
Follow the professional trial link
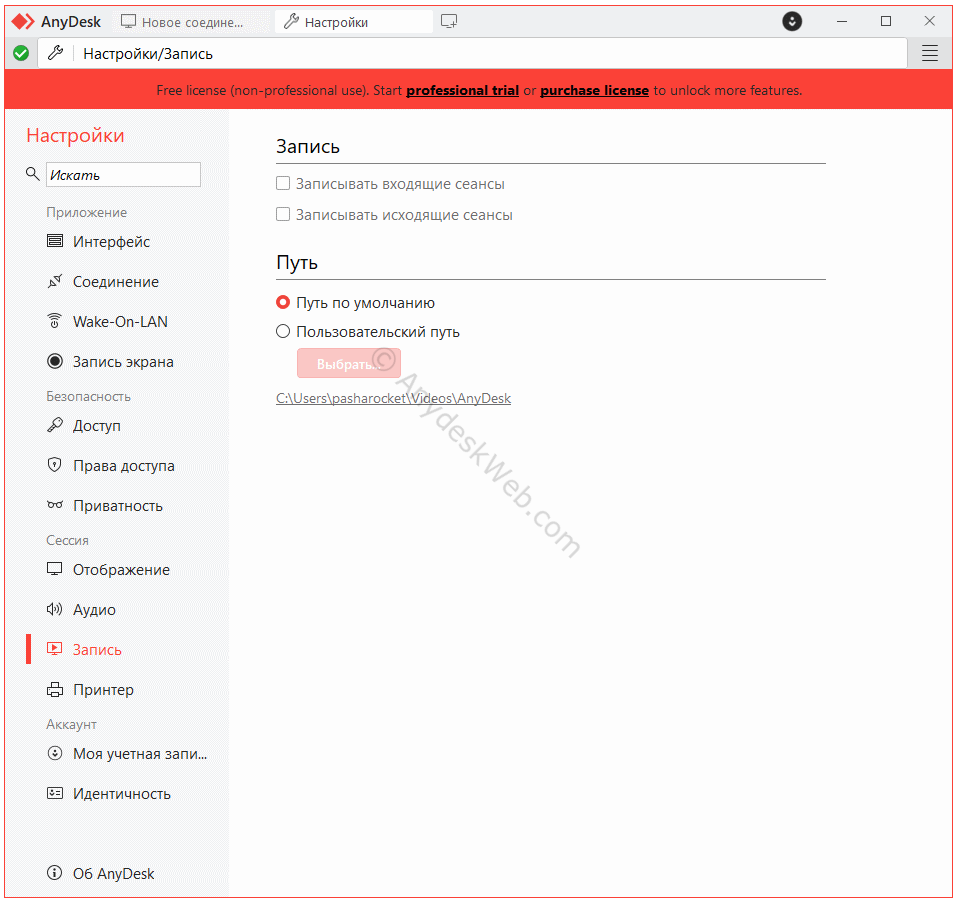(x=462, y=90)
